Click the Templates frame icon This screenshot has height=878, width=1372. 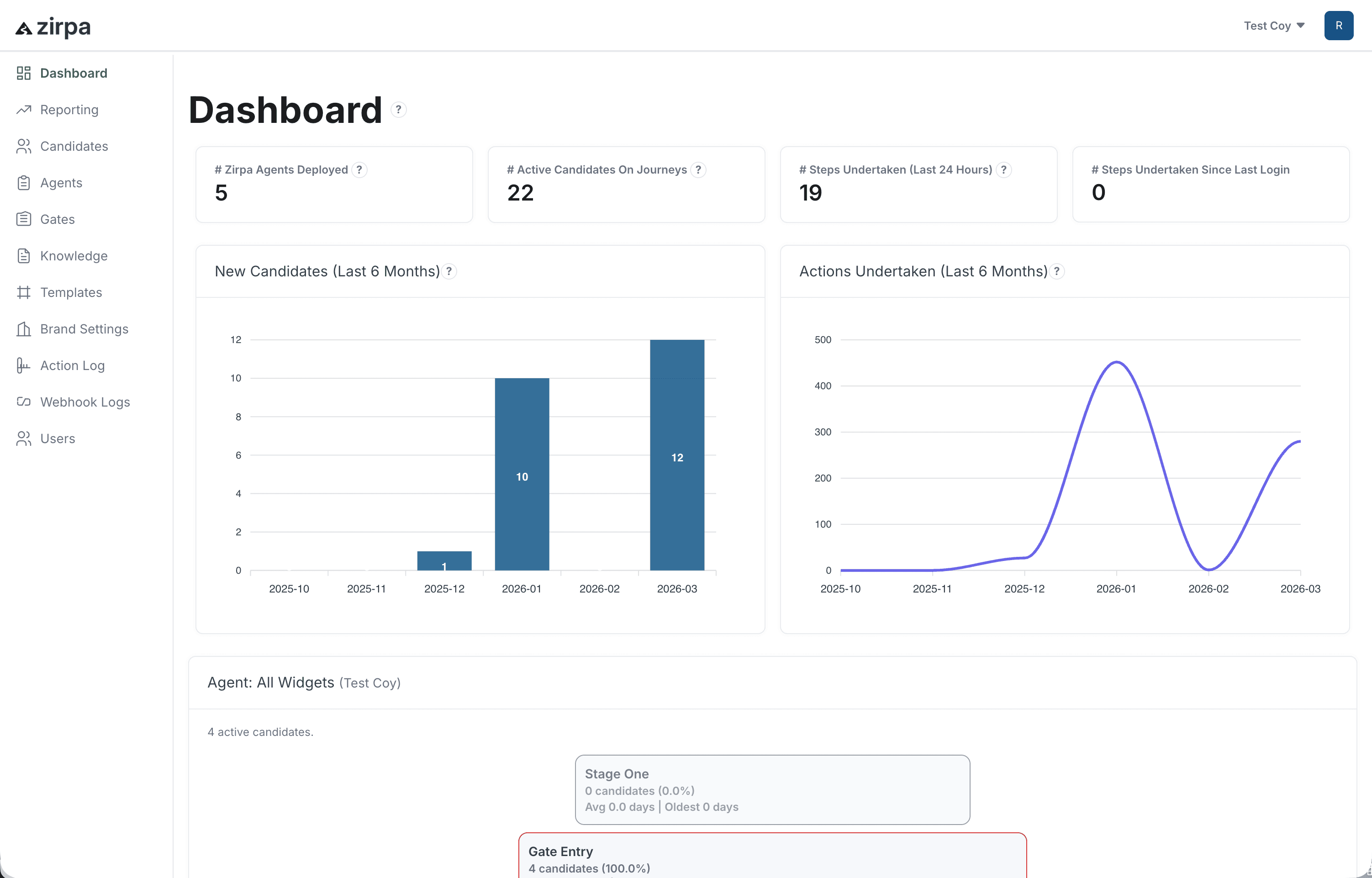(23, 292)
